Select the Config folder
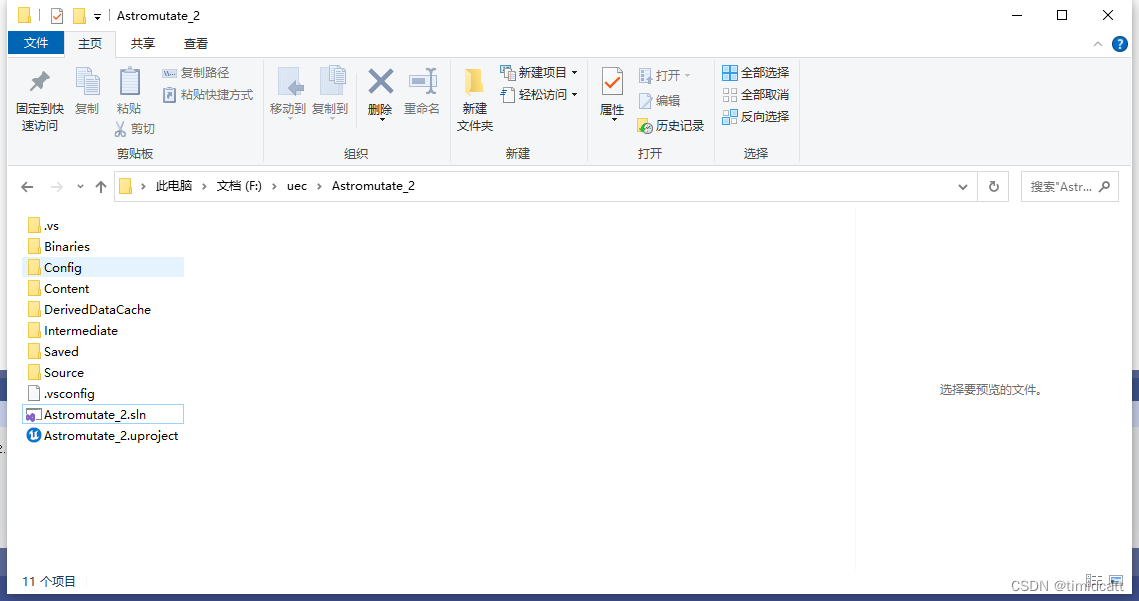This screenshot has height=601, width=1139. pos(102,267)
